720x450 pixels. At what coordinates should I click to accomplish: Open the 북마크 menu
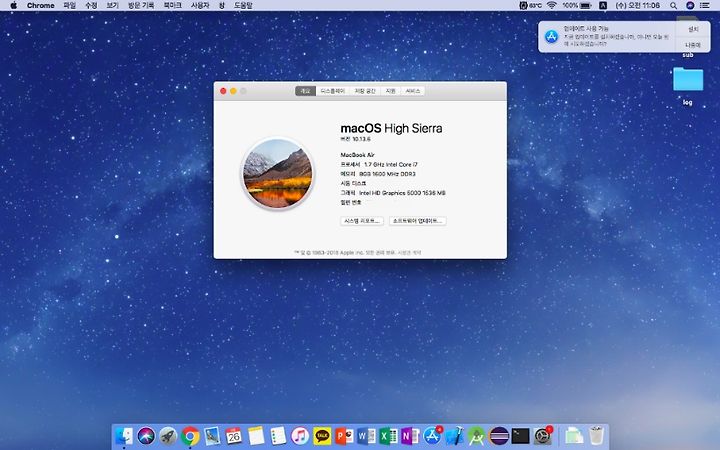[172, 6]
